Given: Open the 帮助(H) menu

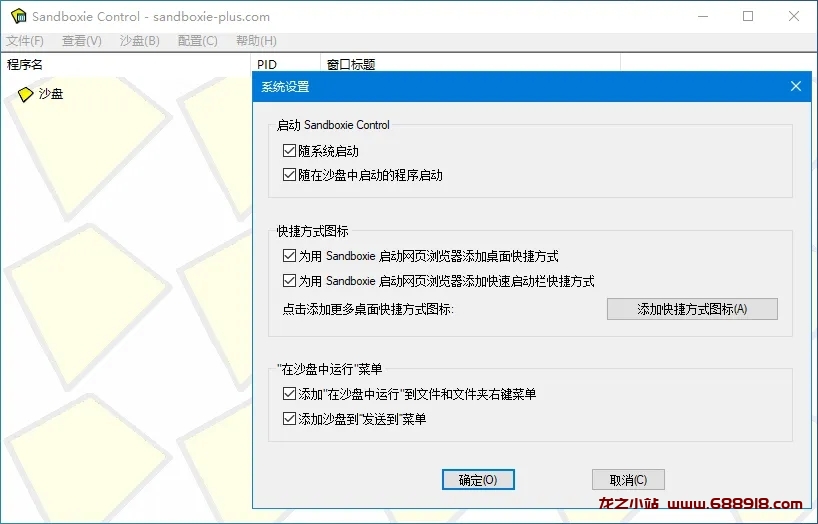Looking at the screenshot, I should 256,41.
